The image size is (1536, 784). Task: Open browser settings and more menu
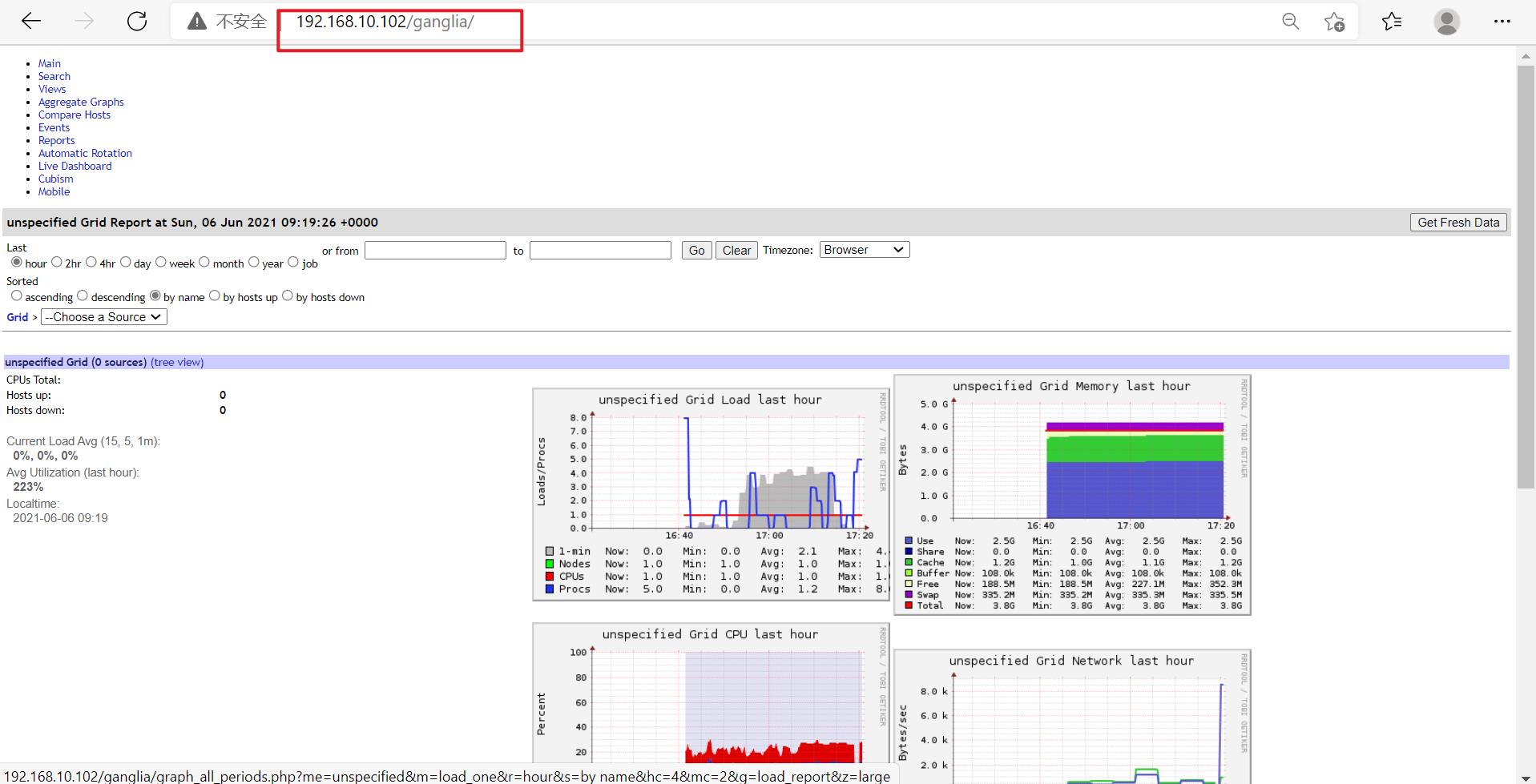point(1502,22)
